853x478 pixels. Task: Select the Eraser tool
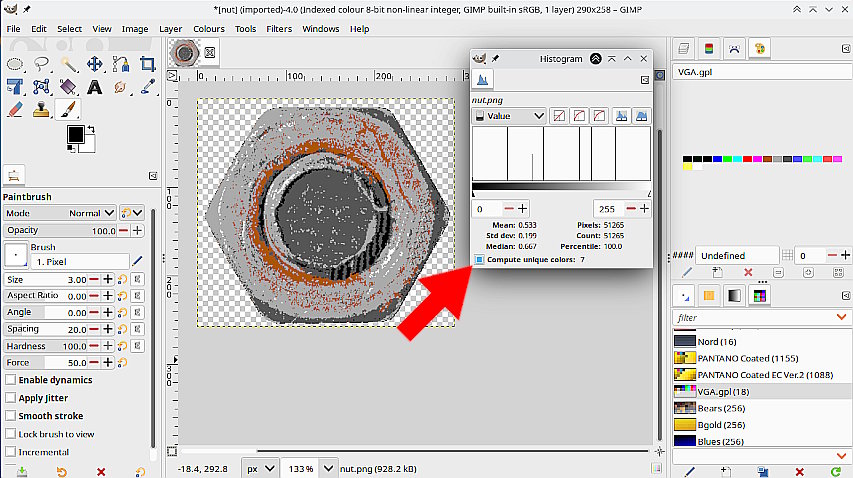tap(16, 109)
